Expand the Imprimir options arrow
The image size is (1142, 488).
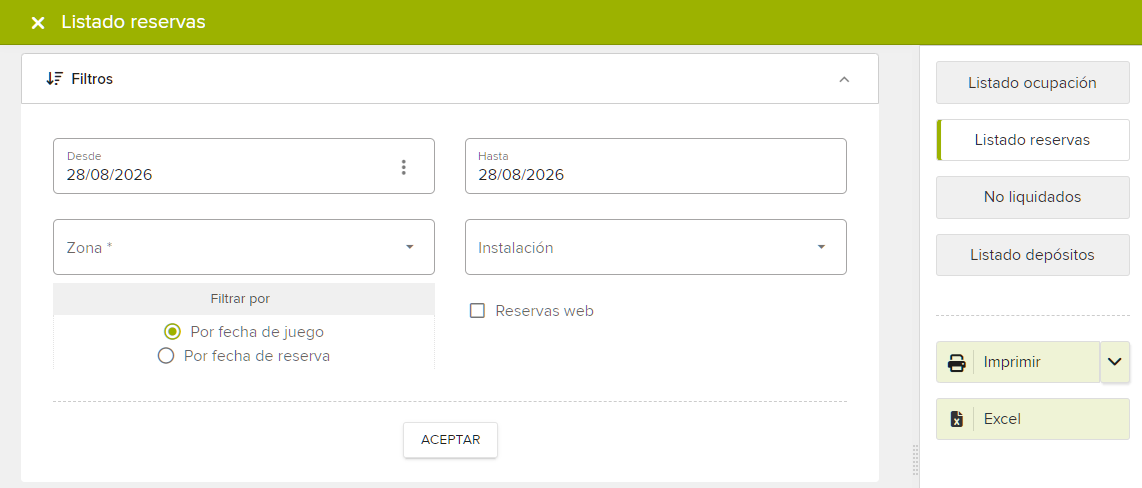1115,361
